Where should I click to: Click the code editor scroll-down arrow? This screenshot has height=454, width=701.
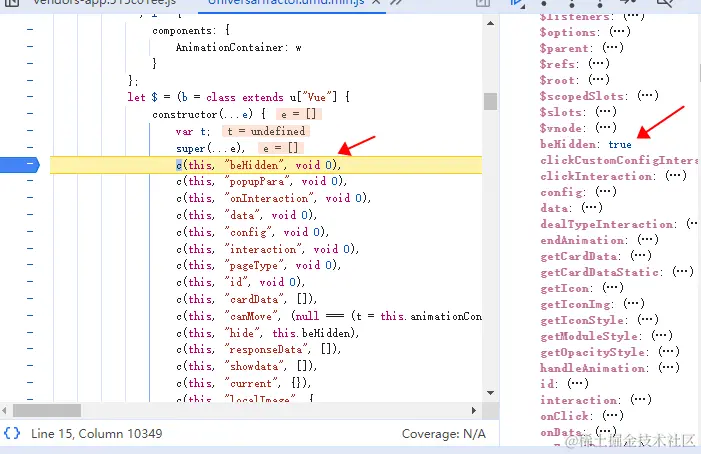(x=490, y=393)
